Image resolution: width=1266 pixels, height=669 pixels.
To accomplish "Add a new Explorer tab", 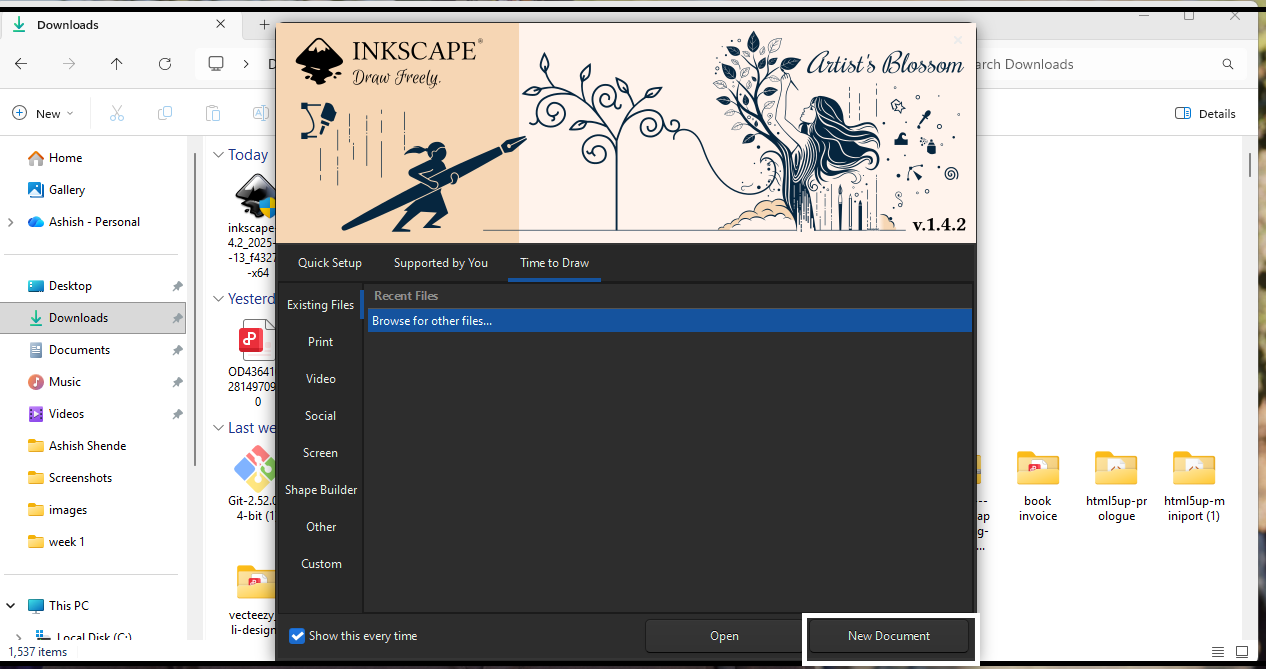I will click(x=264, y=25).
